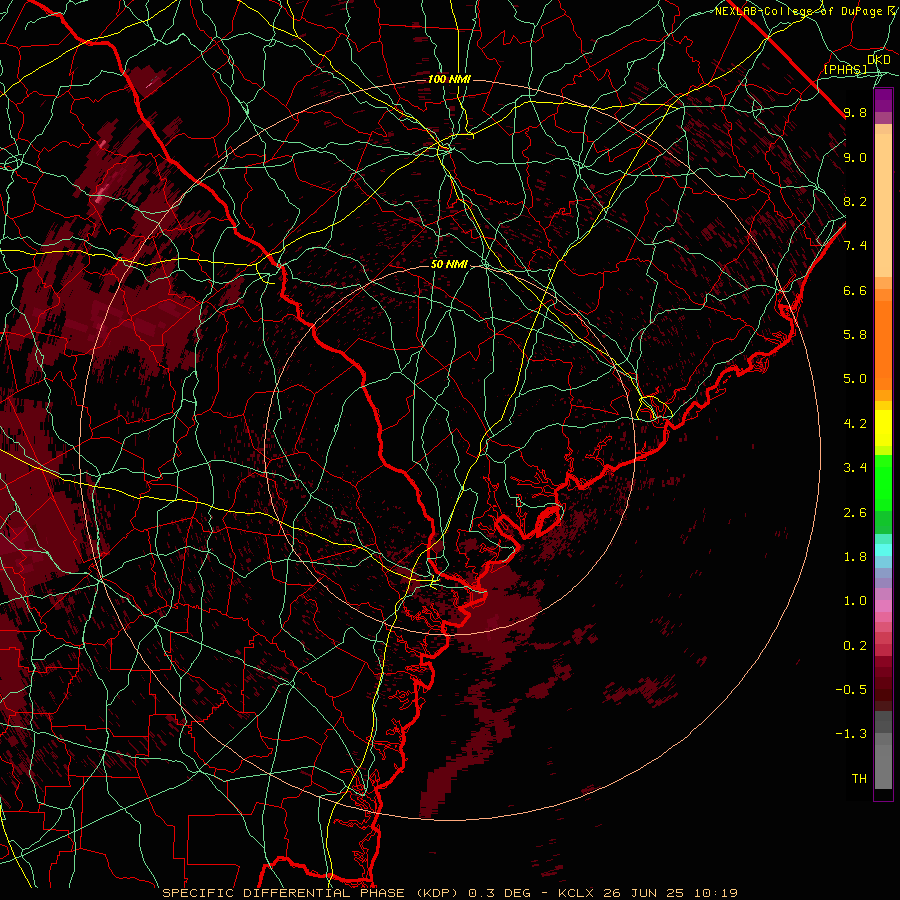Click the 1.8 value on the color scale
This screenshot has height=900, width=900.
tap(855, 557)
